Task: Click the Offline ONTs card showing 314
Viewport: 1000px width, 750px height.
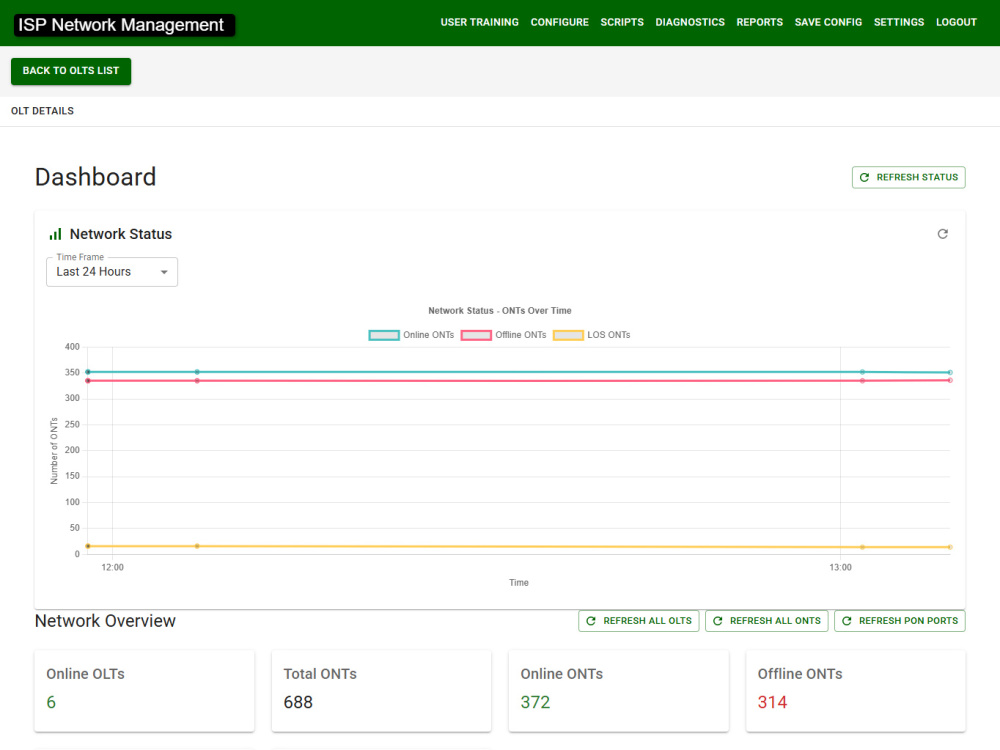Action: coord(856,691)
